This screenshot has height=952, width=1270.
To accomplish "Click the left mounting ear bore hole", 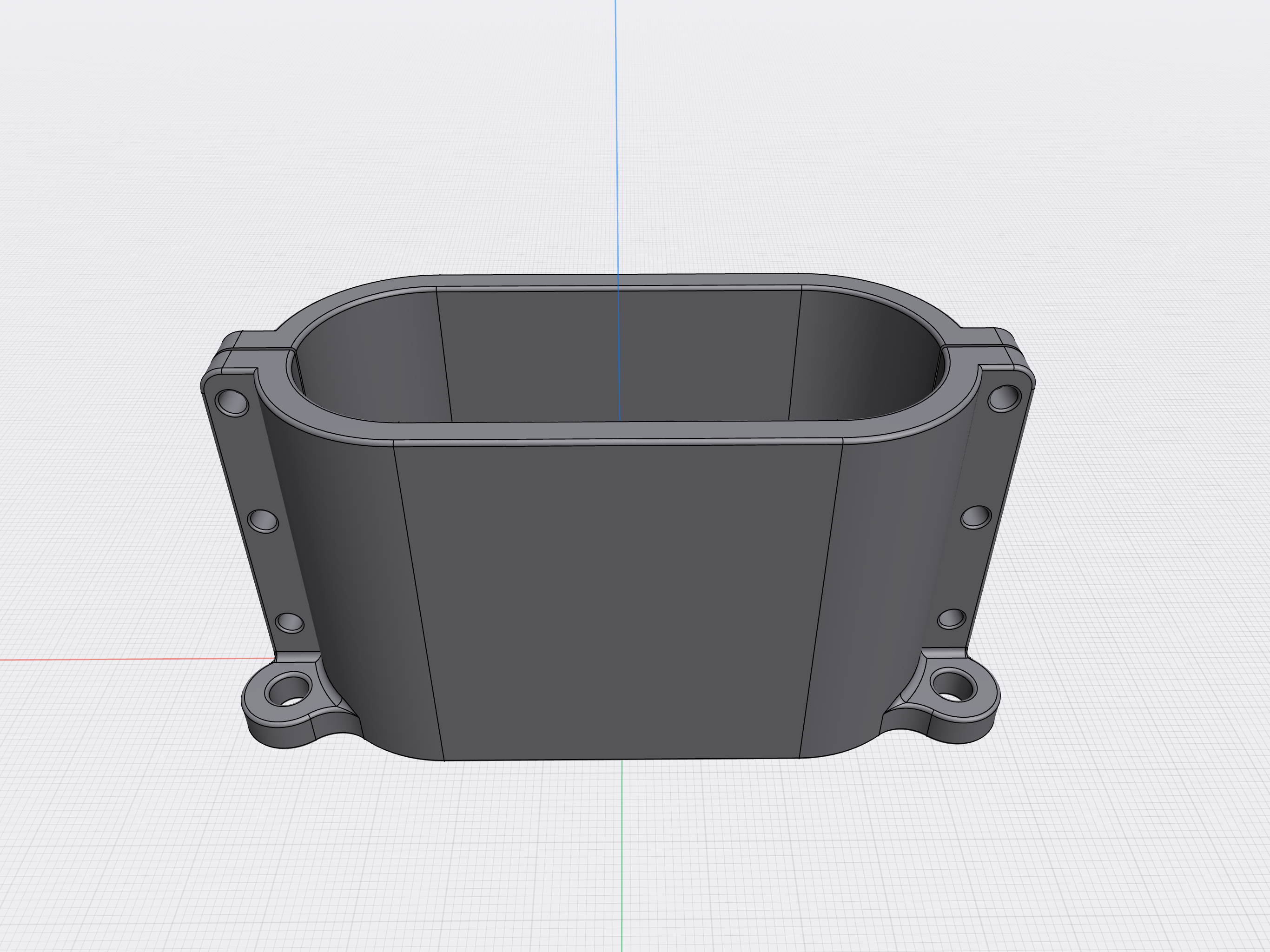I will pos(289,690).
